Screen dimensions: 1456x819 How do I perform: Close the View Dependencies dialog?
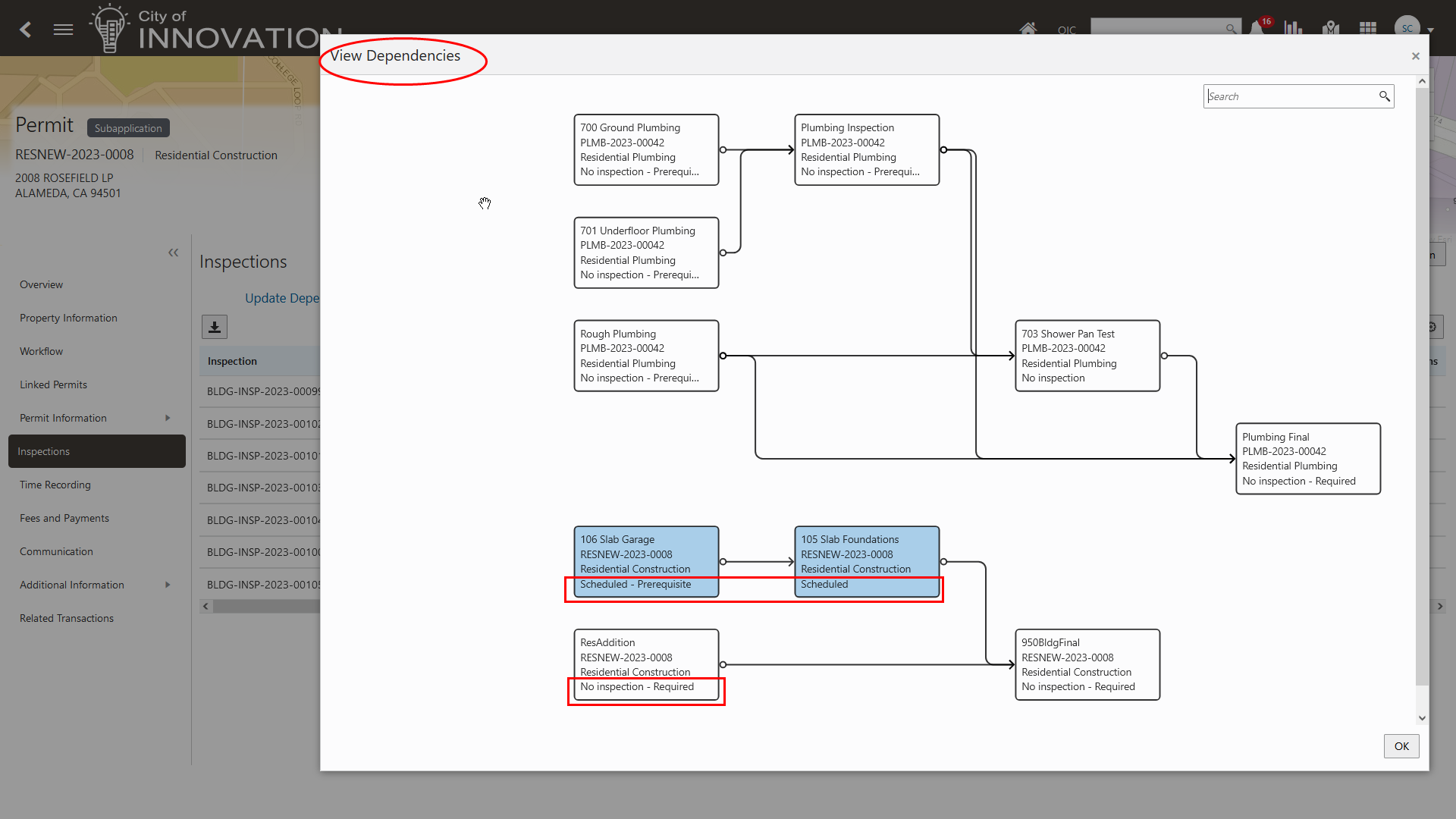click(x=1415, y=56)
